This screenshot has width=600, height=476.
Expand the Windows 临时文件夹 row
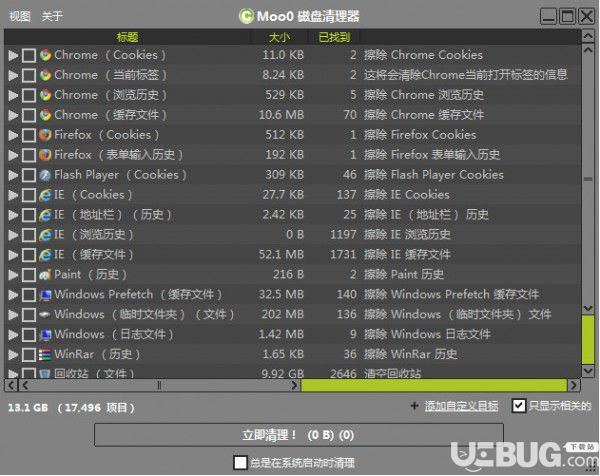coord(13,315)
